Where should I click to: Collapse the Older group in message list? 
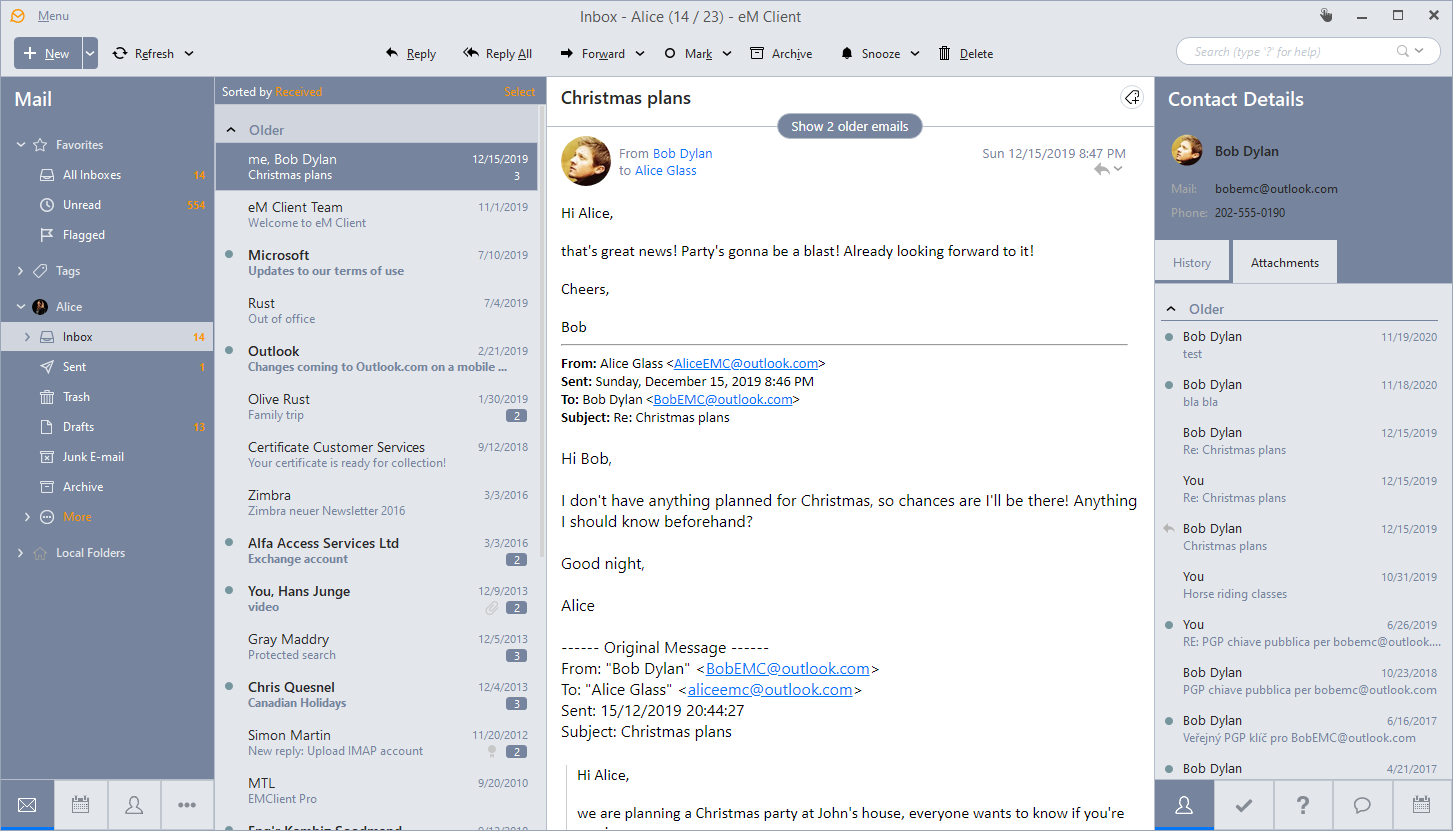[231, 130]
